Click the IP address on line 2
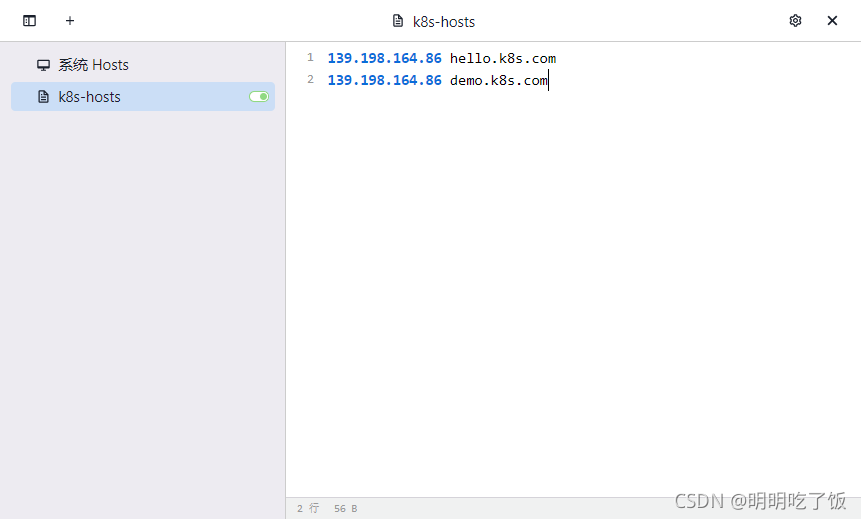The image size is (861, 519). pos(384,80)
